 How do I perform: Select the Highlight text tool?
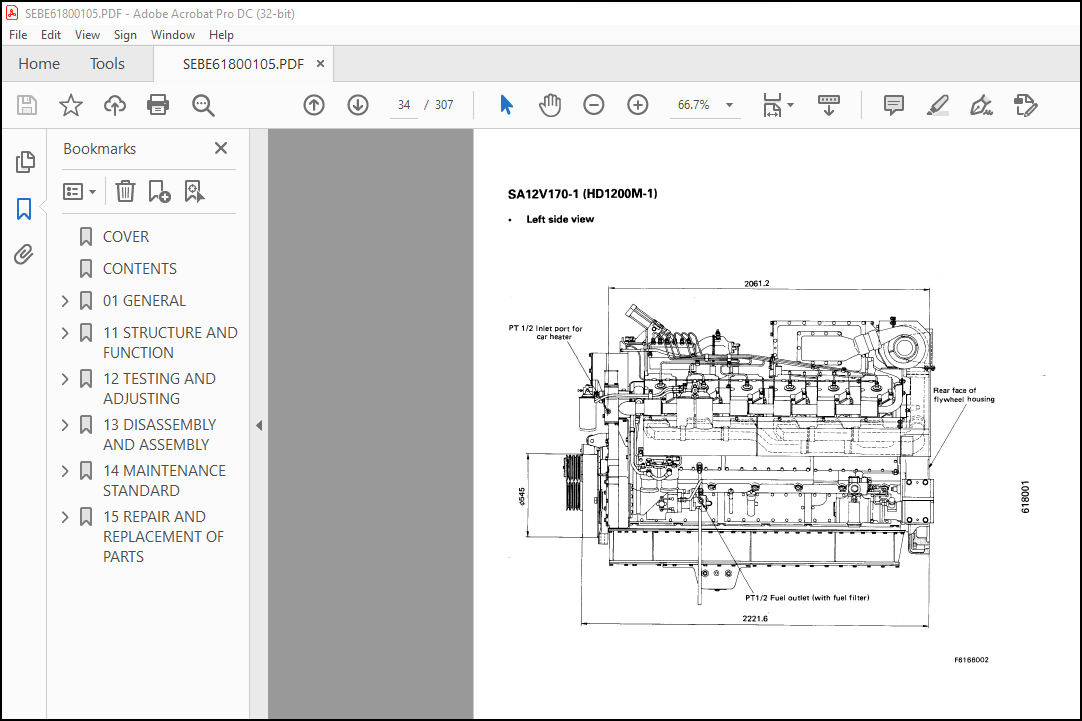[937, 105]
